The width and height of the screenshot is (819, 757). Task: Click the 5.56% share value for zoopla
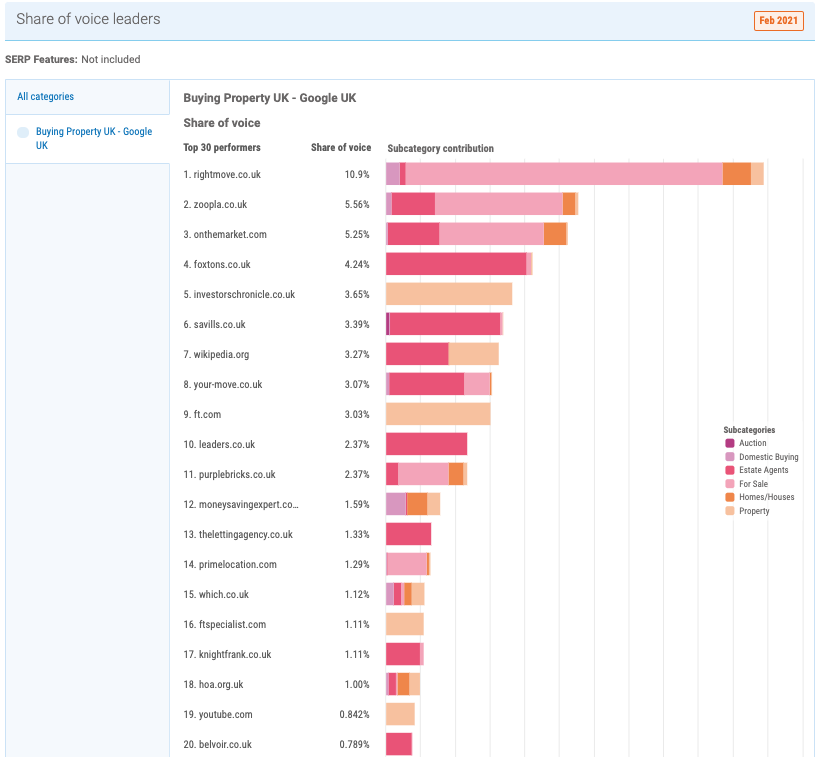[357, 204]
